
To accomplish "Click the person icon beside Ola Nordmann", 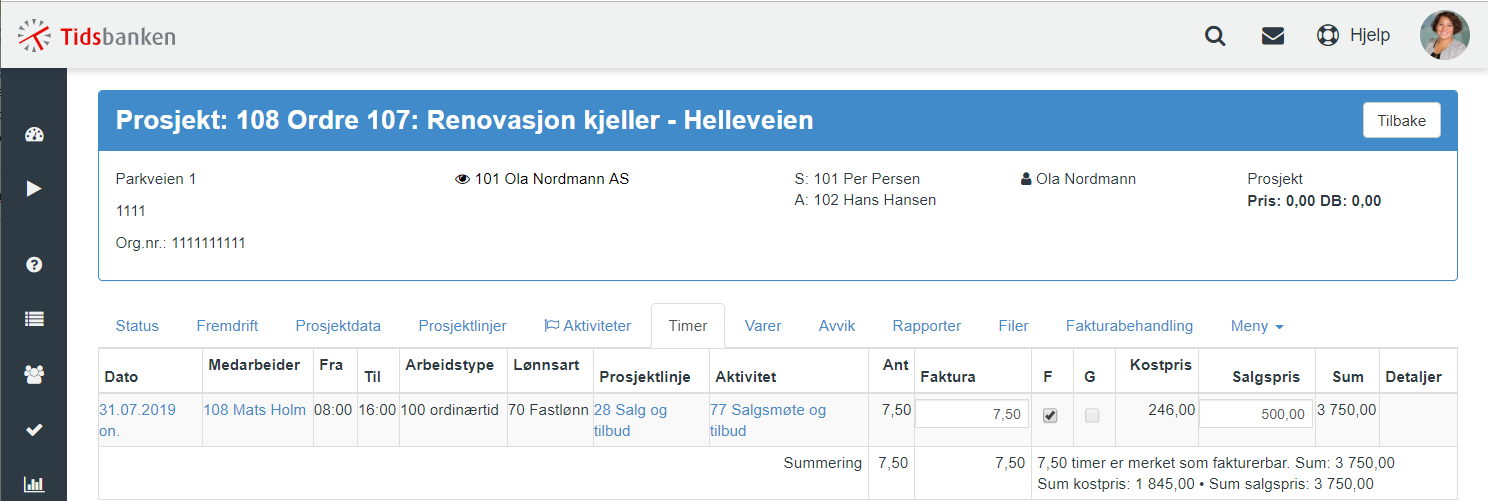I will tap(1026, 180).
